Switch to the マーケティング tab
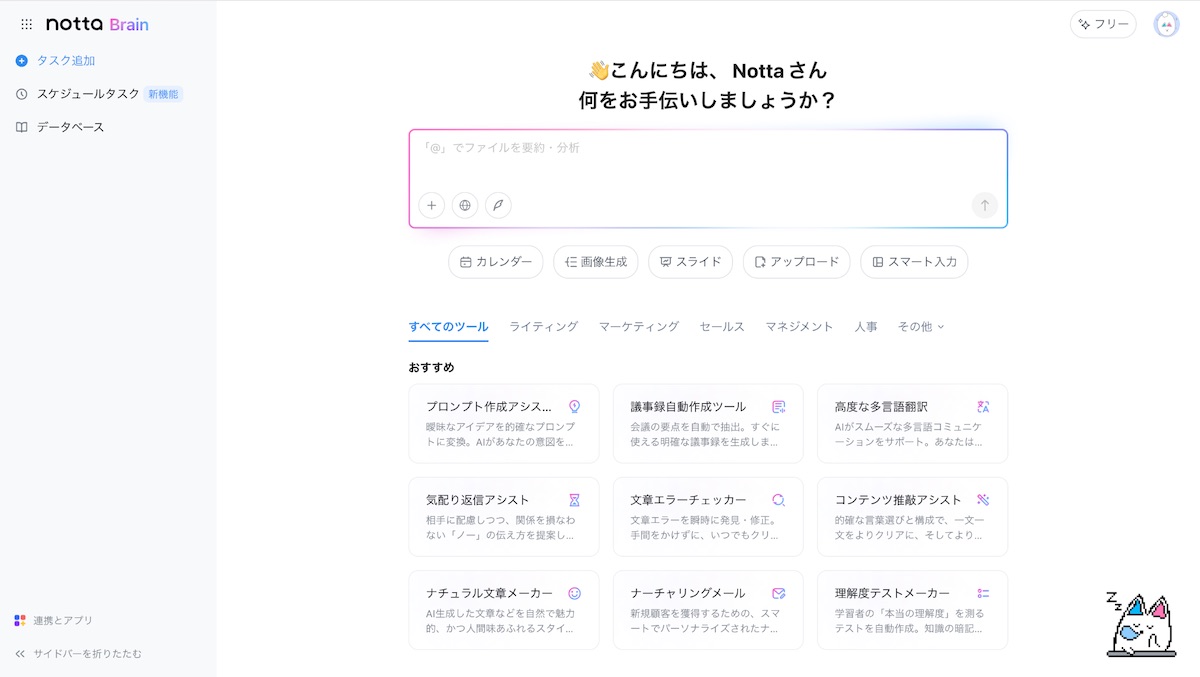 pos(639,327)
